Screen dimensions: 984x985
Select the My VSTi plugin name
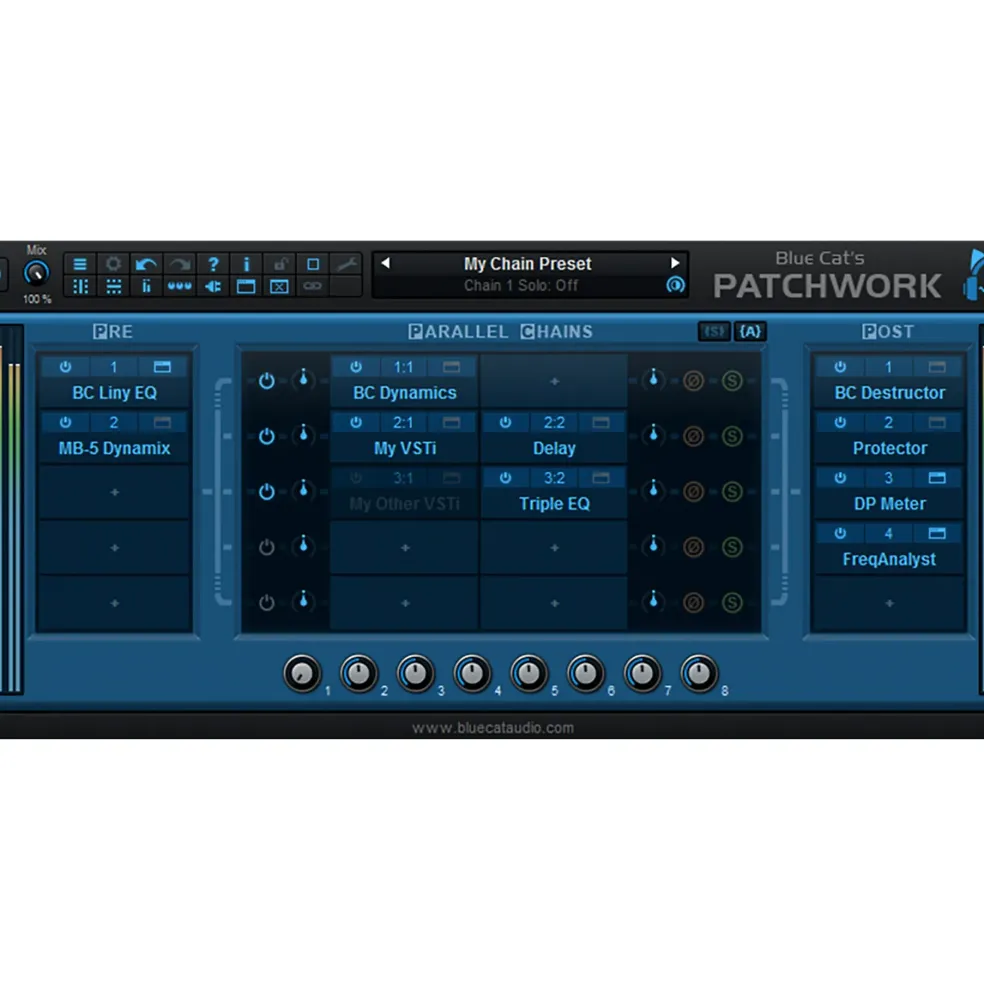405,449
